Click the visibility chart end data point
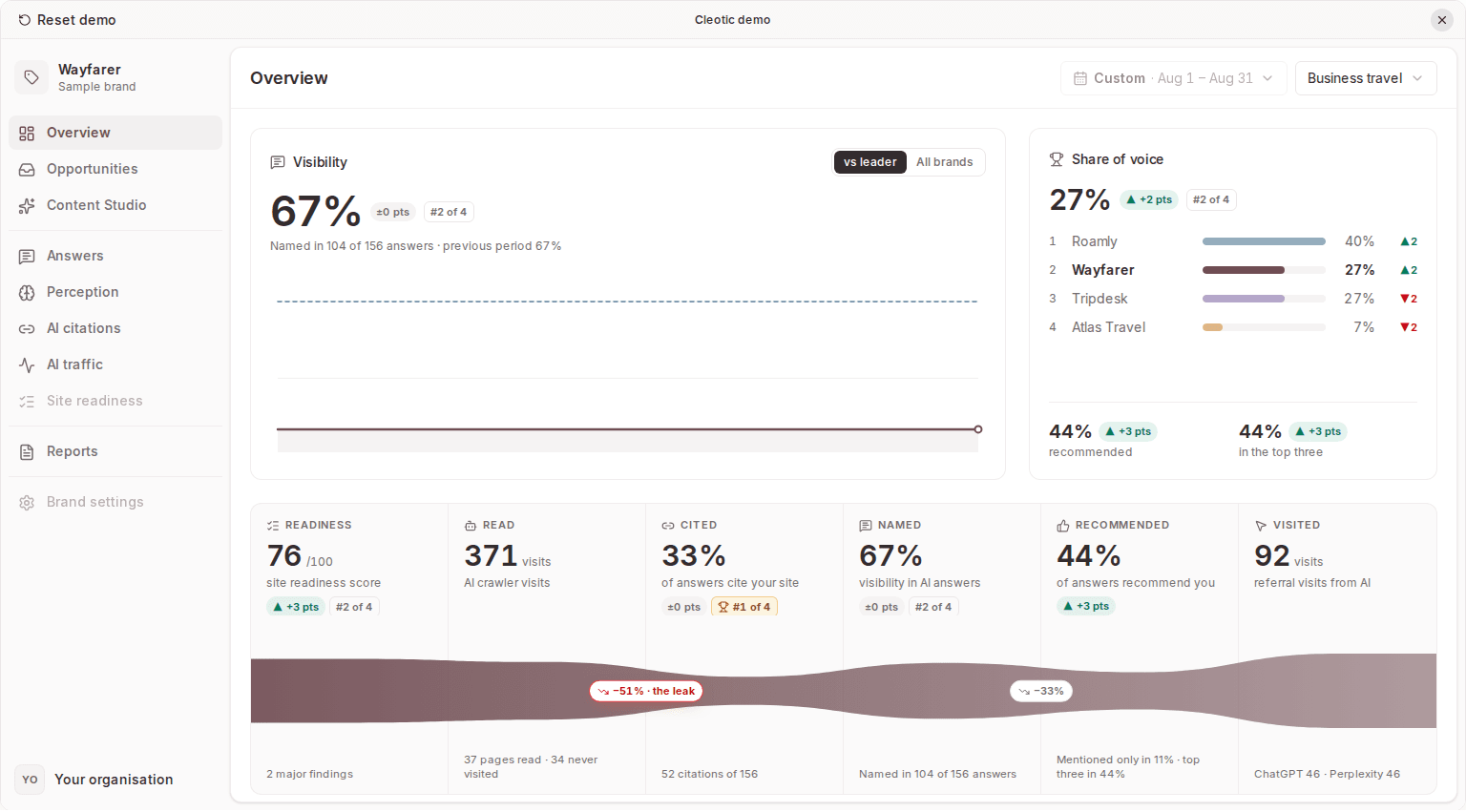Screen dimensions: 1466x812 coord(978,429)
